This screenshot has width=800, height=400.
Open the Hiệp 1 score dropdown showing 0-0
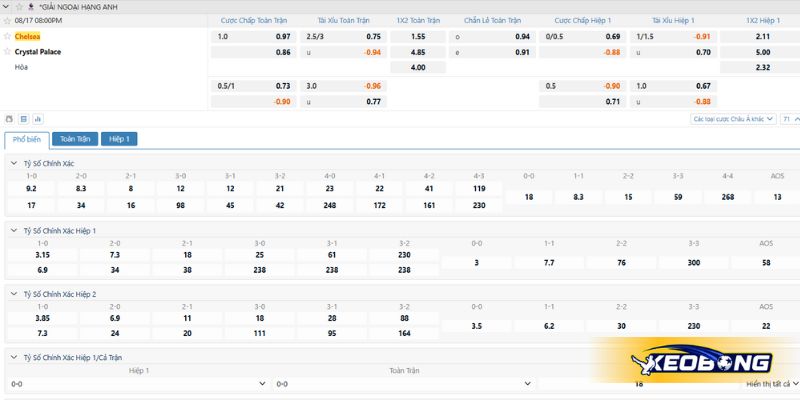click(x=138, y=384)
